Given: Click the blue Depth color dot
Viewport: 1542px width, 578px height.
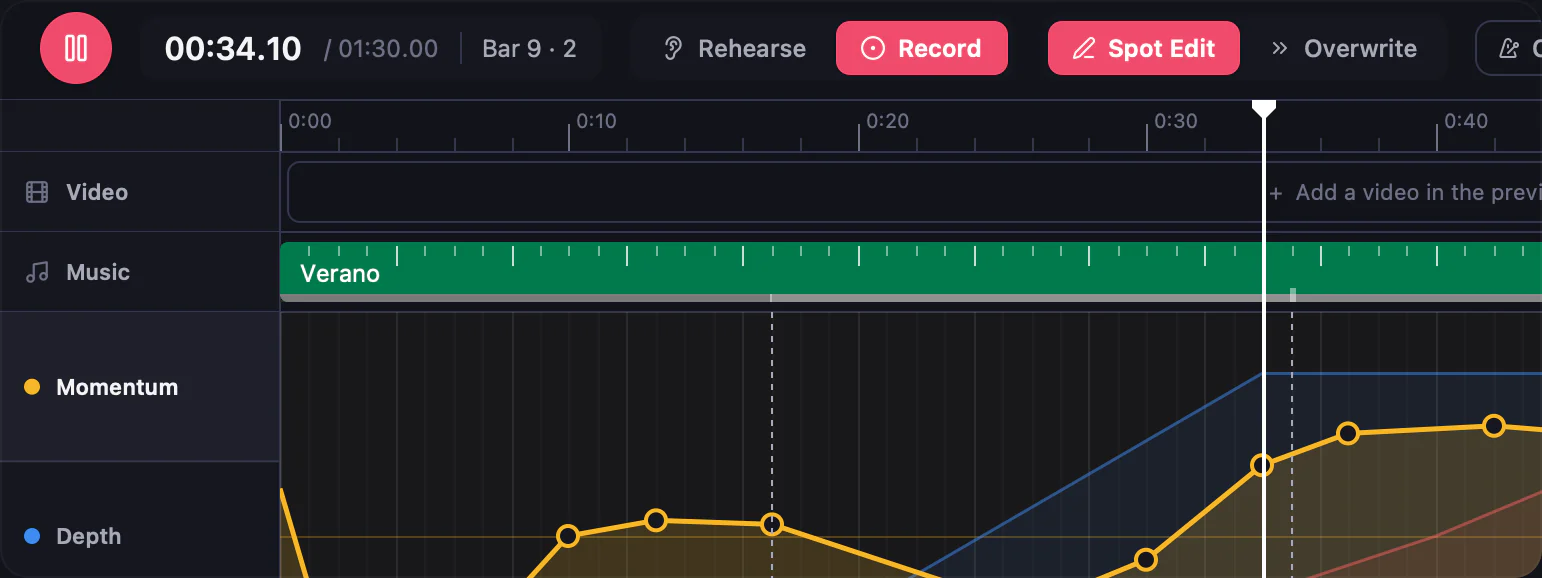Looking at the screenshot, I should 32,536.
